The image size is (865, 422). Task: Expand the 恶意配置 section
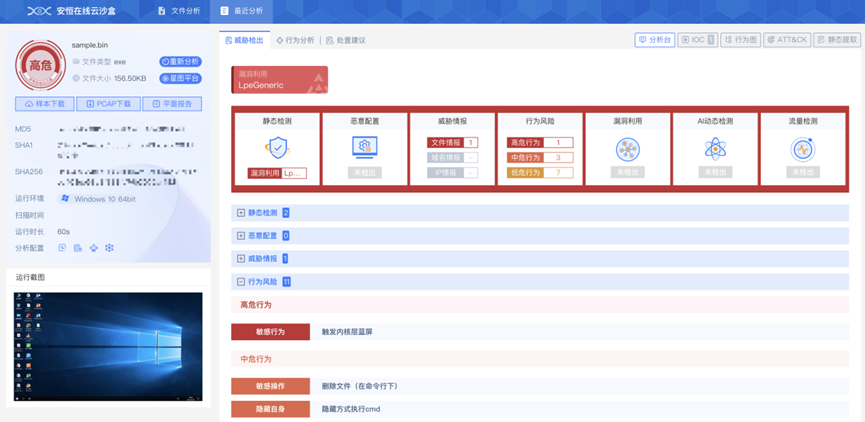(x=241, y=236)
